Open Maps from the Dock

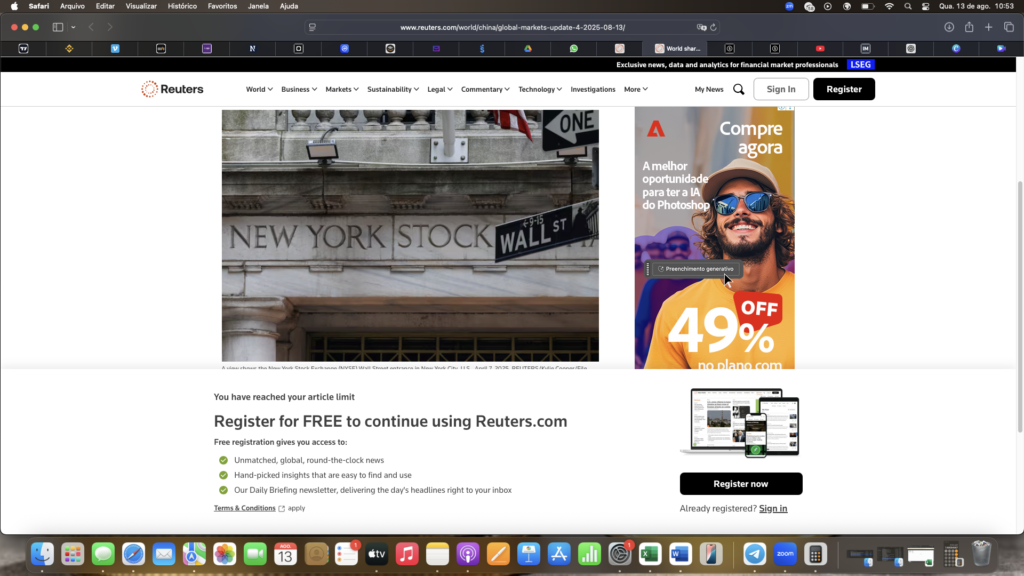click(194, 554)
